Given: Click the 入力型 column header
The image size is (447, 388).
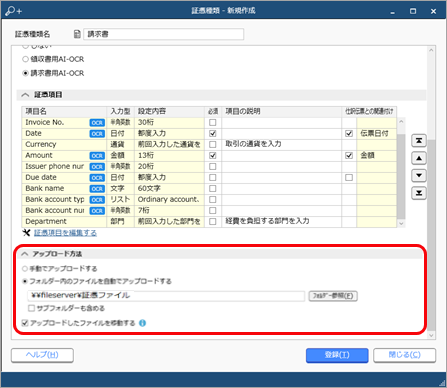Looking at the screenshot, I should [x=120, y=112].
